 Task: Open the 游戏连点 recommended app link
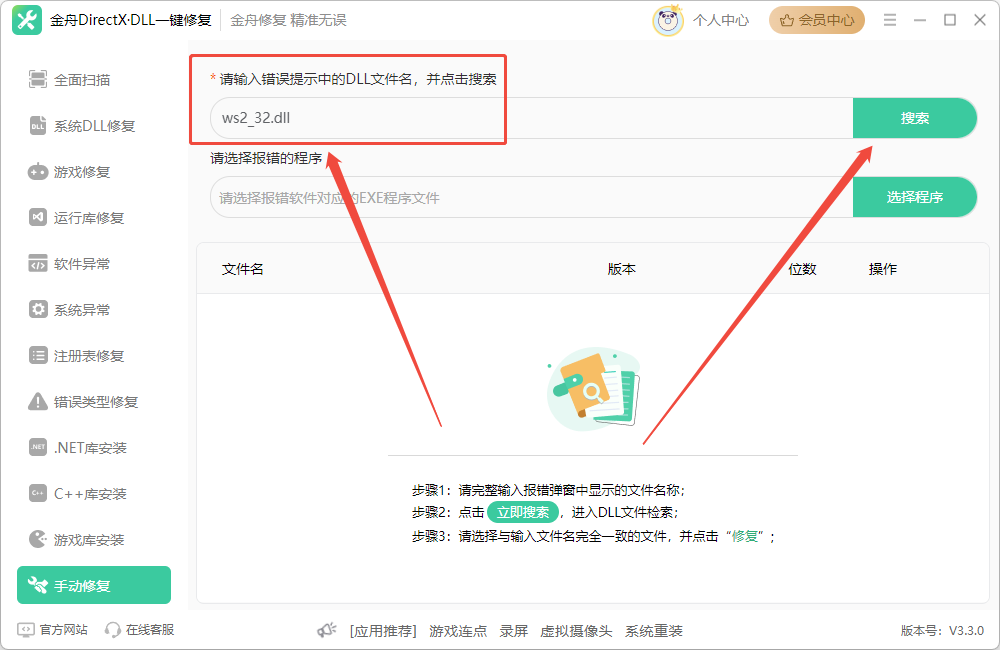(458, 631)
